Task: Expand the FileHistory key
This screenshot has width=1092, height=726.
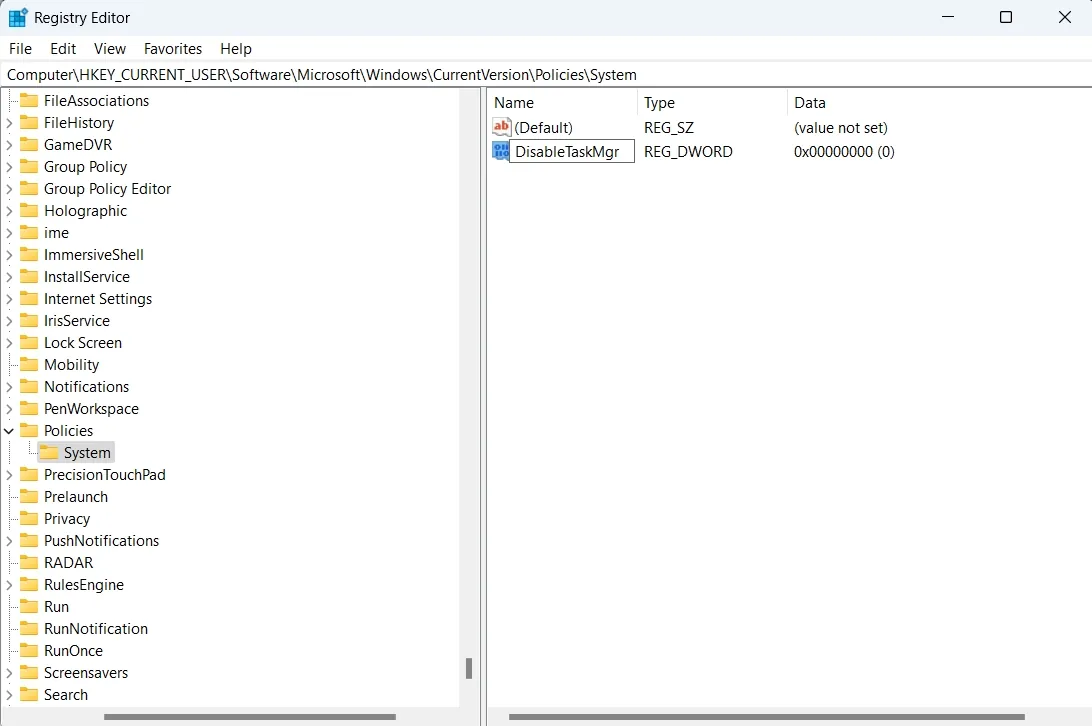Action: point(9,123)
